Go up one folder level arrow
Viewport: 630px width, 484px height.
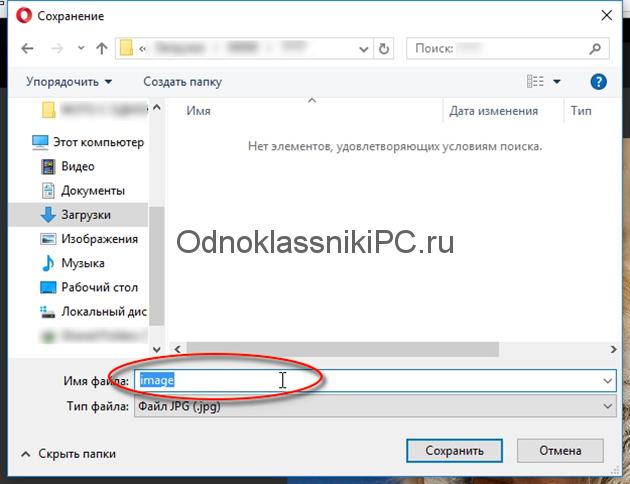click(102, 49)
